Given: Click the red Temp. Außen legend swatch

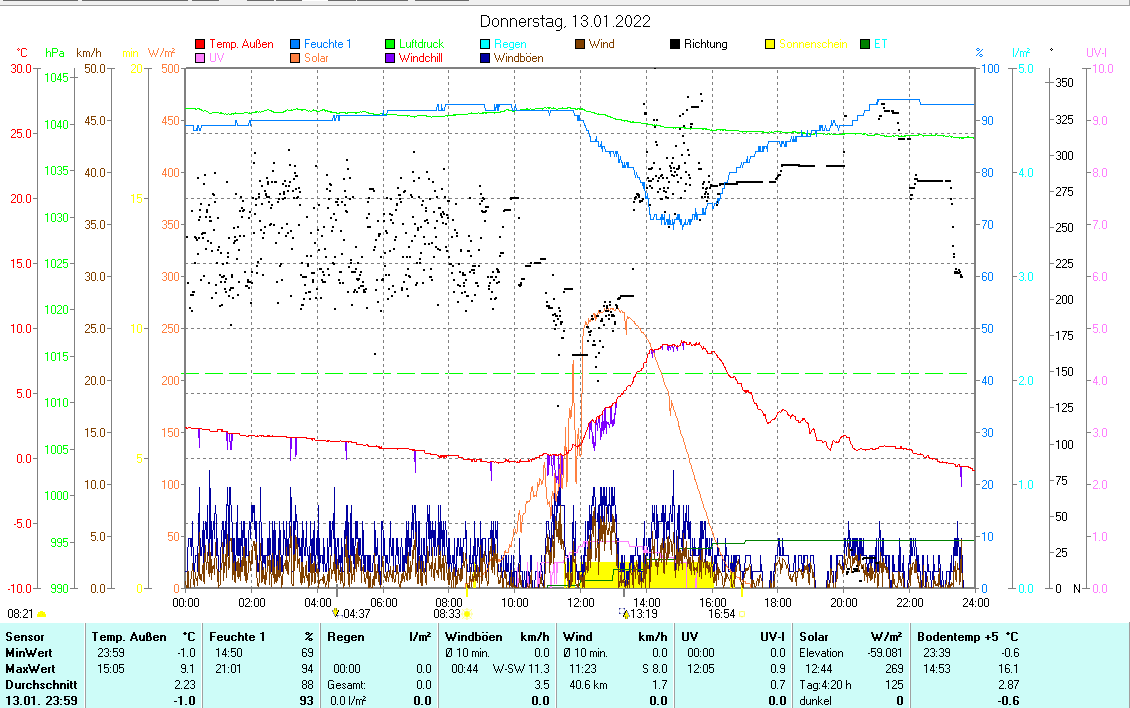Looking at the screenshot, I should (200, 44).
